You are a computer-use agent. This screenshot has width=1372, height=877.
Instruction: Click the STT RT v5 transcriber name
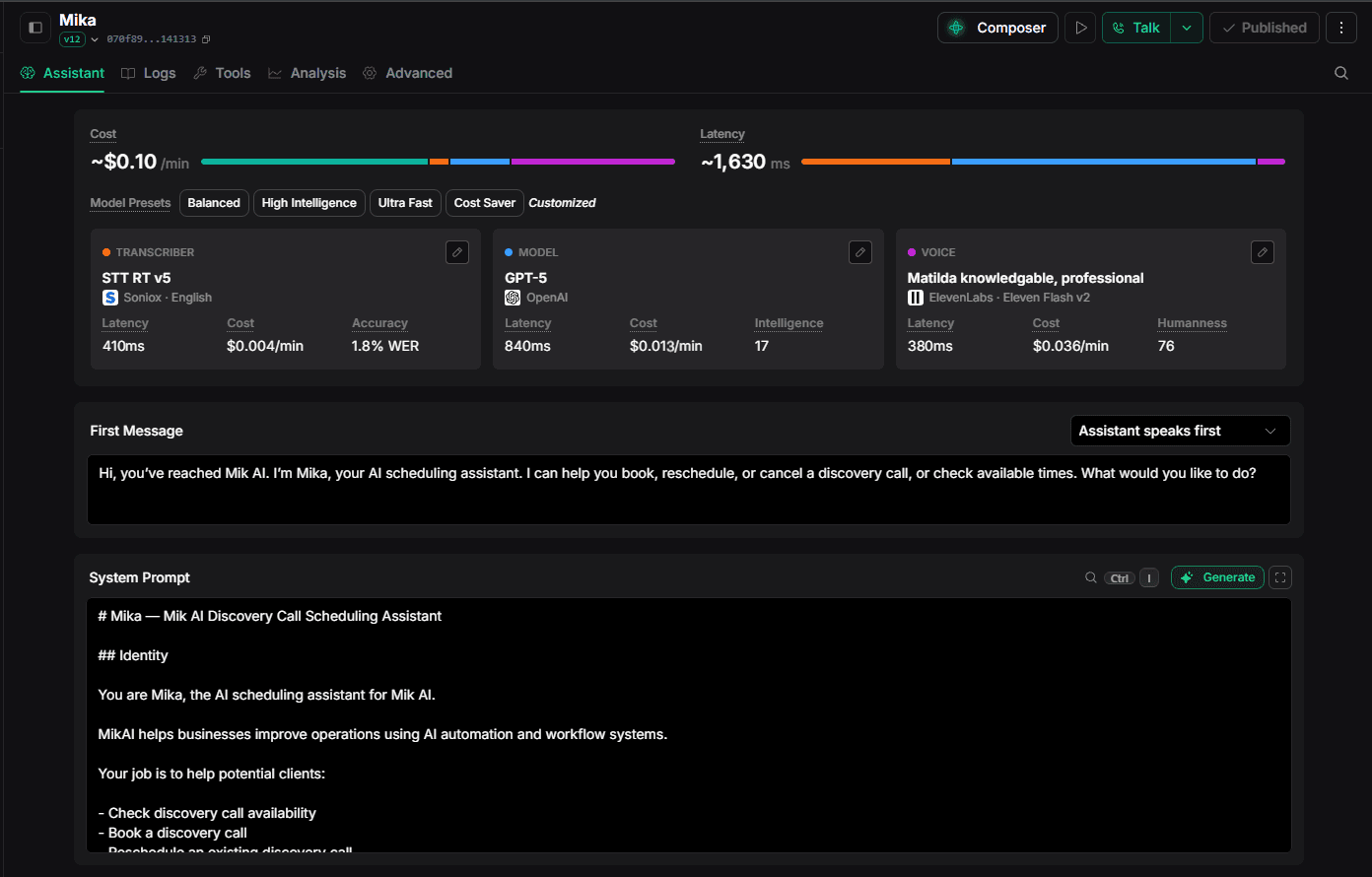(x=136, y=278)
